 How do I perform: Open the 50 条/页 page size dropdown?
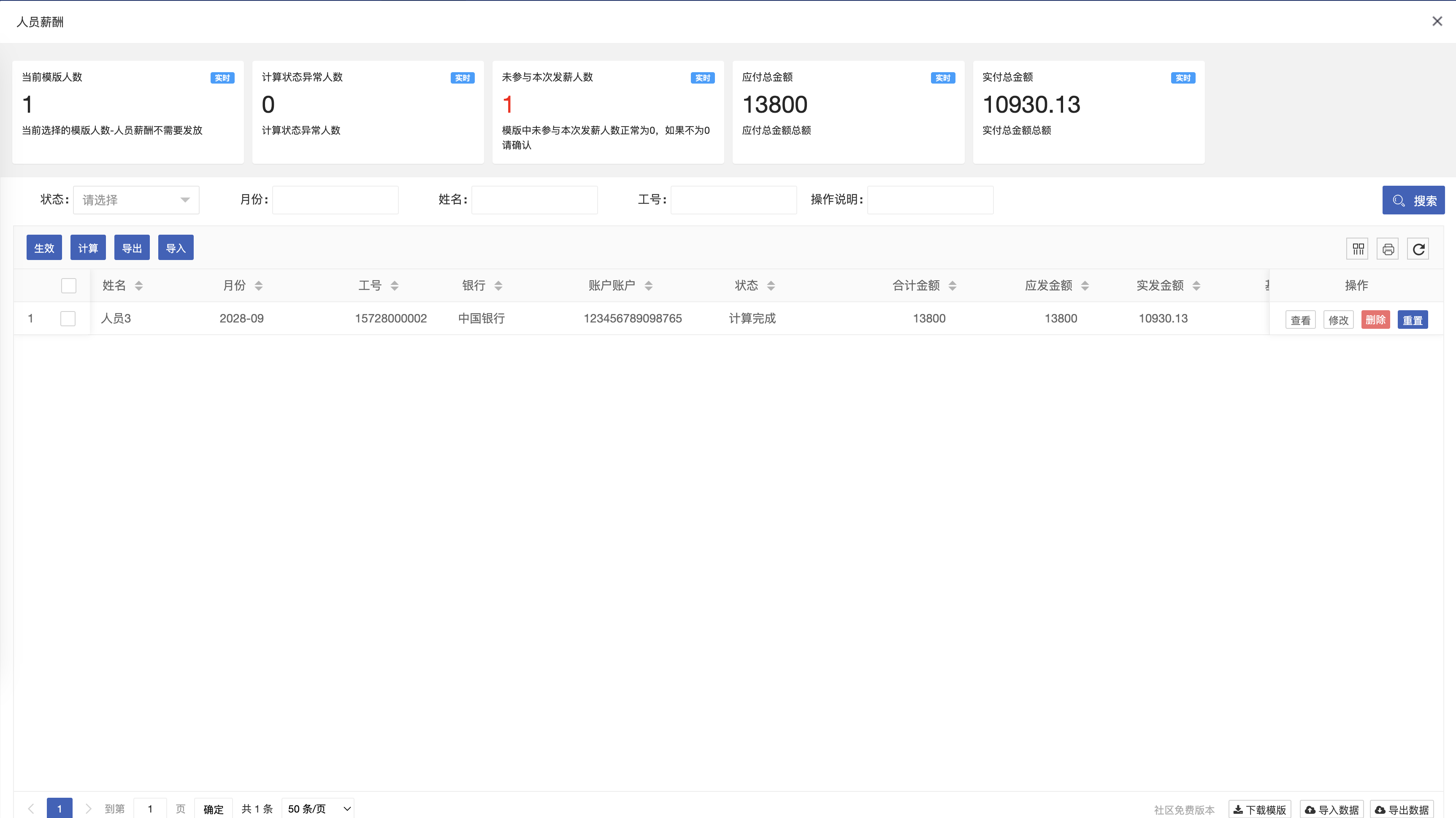point(319,809)
